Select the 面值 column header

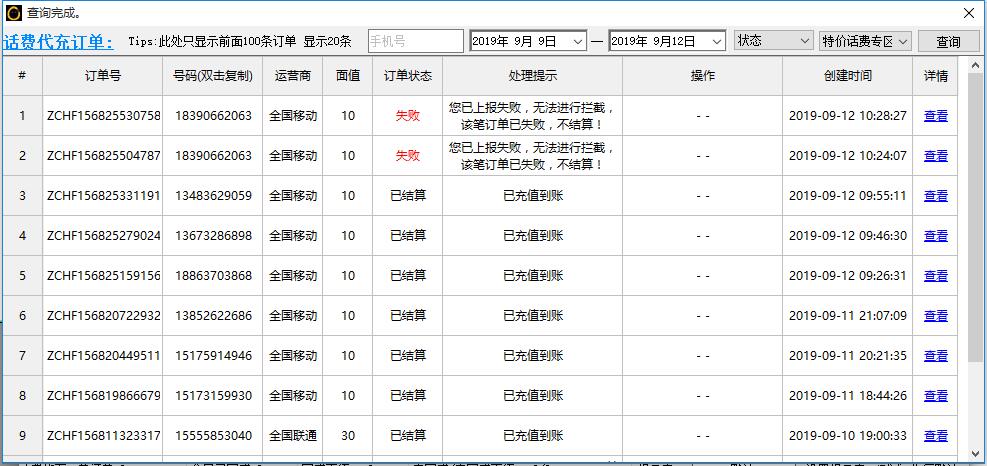click(x=347, y=76)
